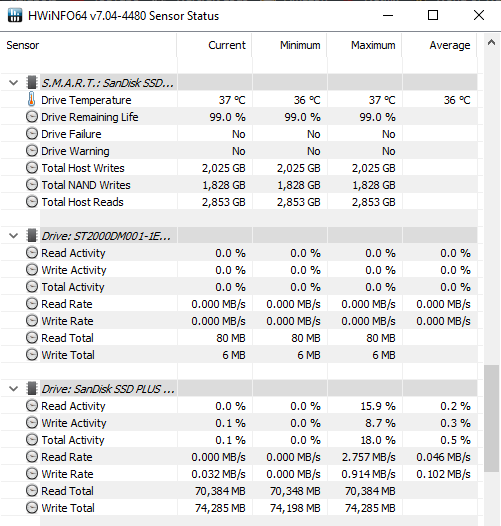Click the clock icon beside Total Host Writes
Viewport: 501px width, 526px height.
32,168
